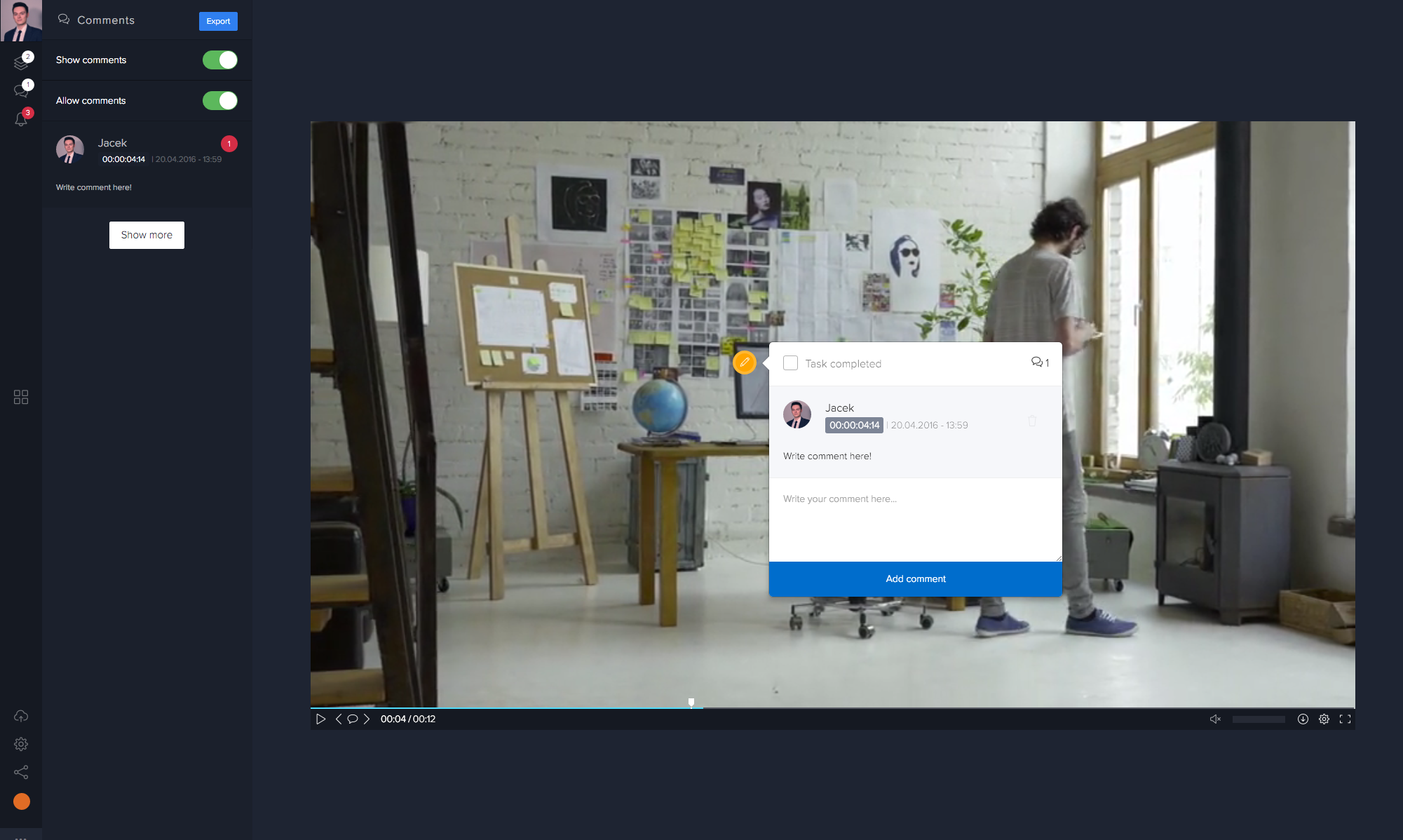
Task: Toggle Show comments switch off
Action: pyautogui.click(x=219, y=60)
